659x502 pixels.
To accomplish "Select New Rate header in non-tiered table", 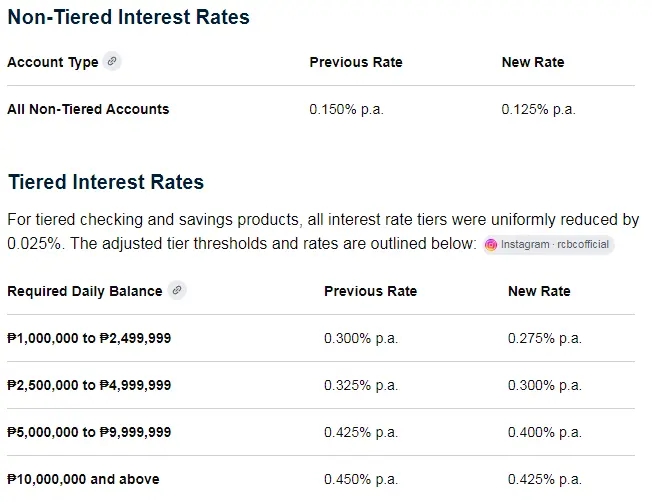I will point(533,62).
